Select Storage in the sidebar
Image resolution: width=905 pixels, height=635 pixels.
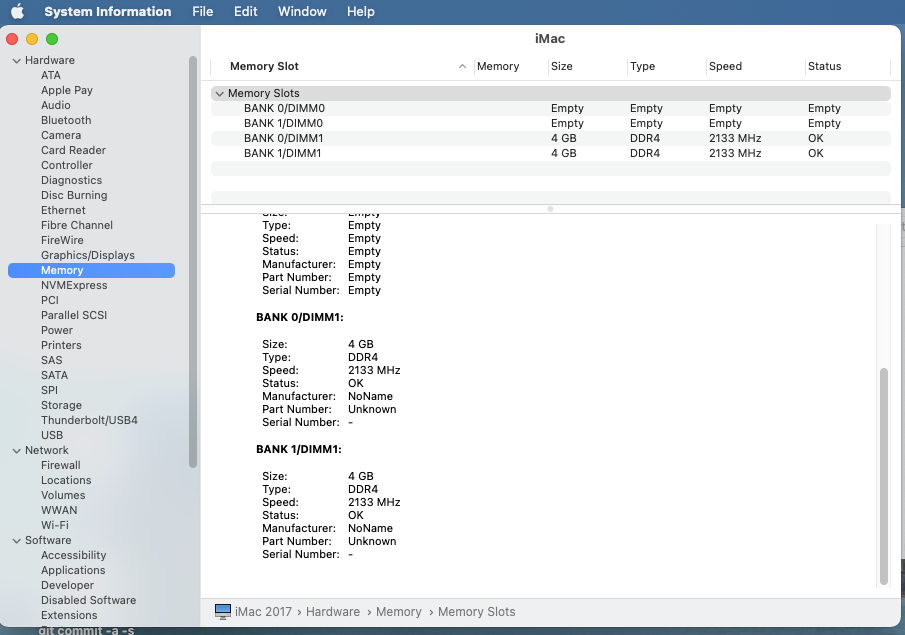click(62, 406)
